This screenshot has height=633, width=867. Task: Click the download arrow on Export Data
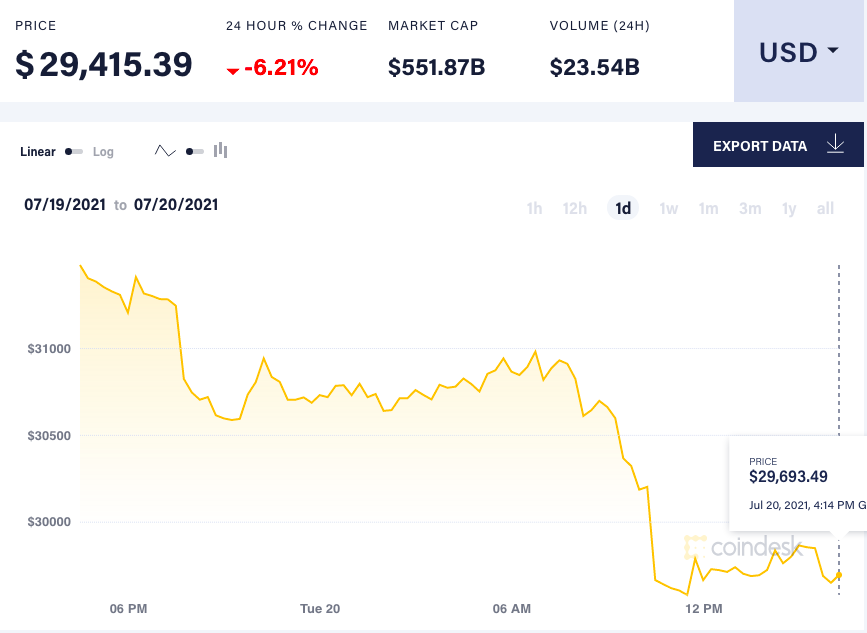[835, 144]
